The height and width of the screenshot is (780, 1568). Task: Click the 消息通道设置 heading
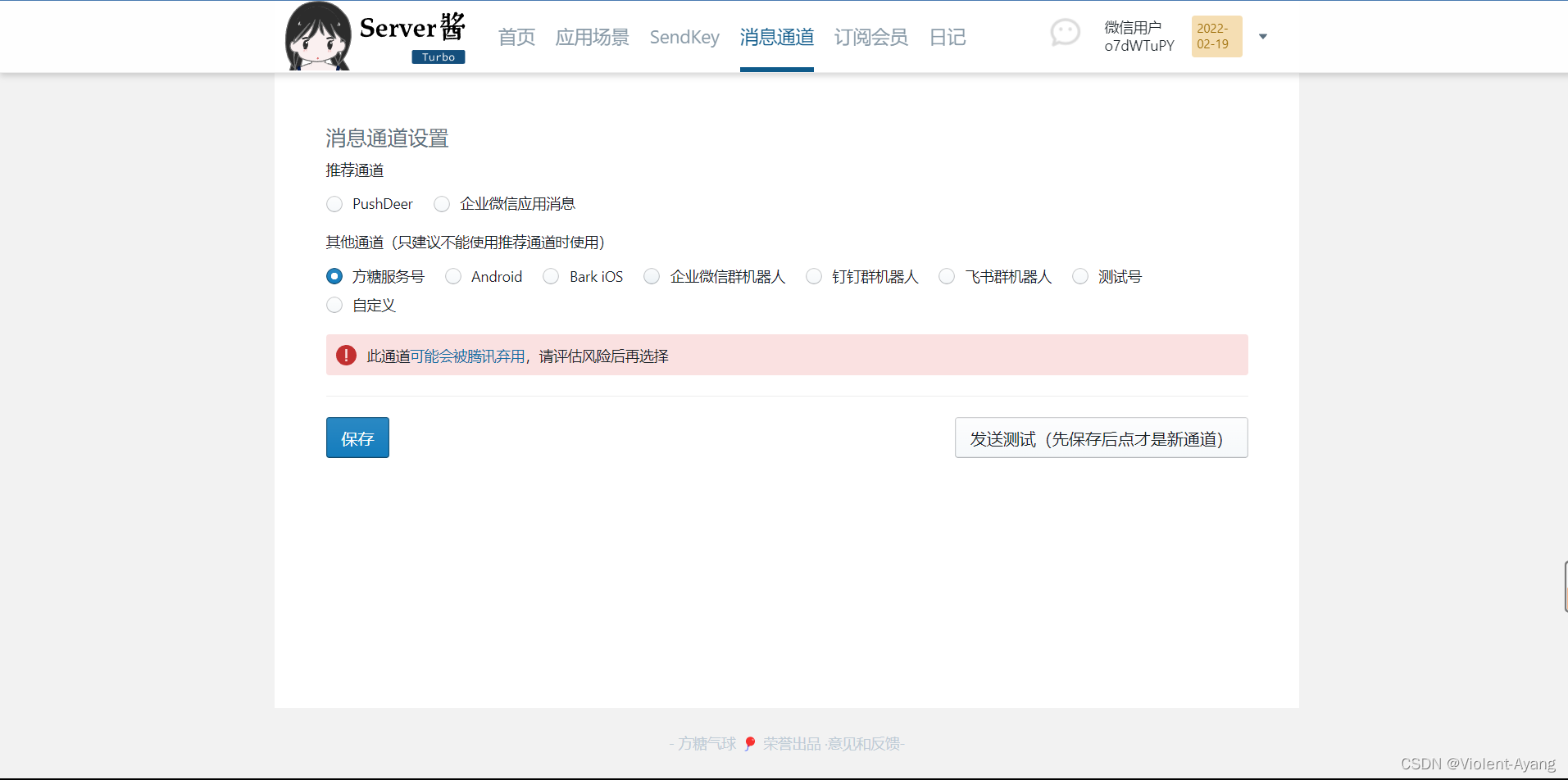click(387, 138)
